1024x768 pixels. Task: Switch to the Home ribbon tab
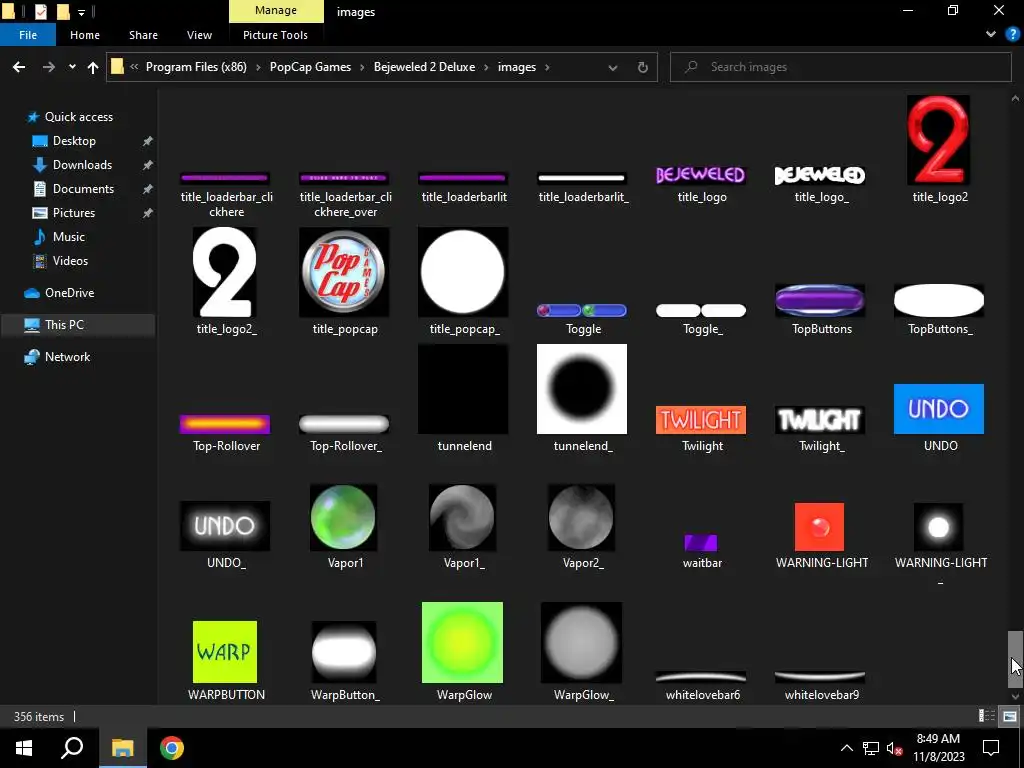(85, 35)
